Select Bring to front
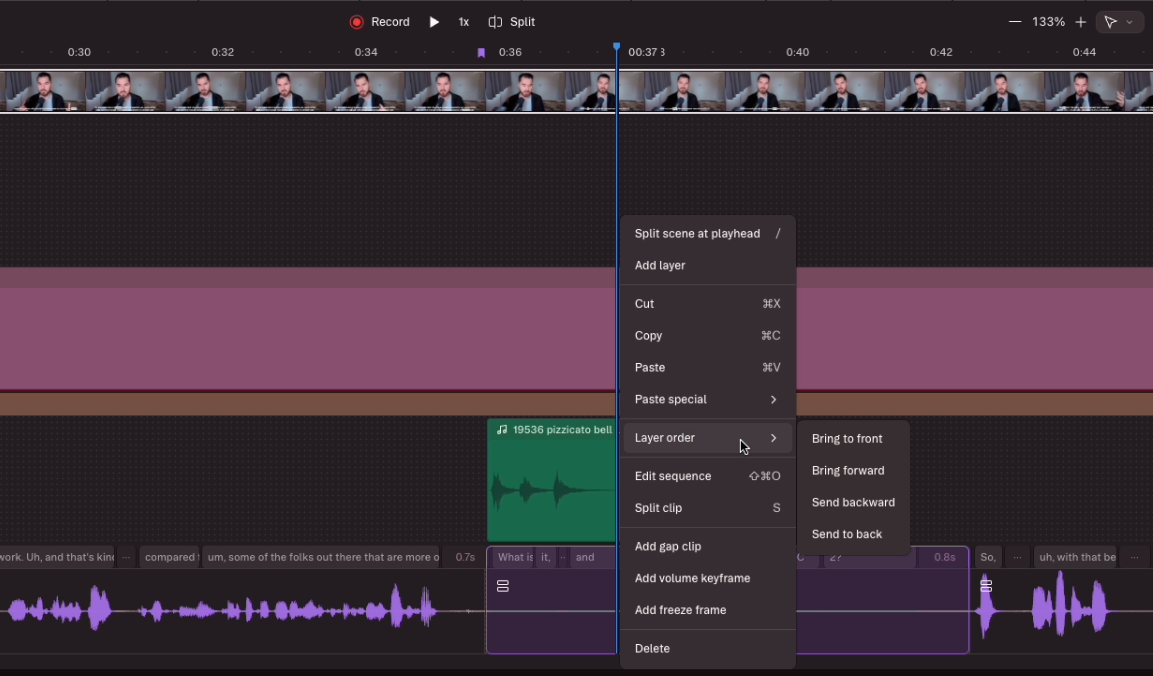 (853, 438)
